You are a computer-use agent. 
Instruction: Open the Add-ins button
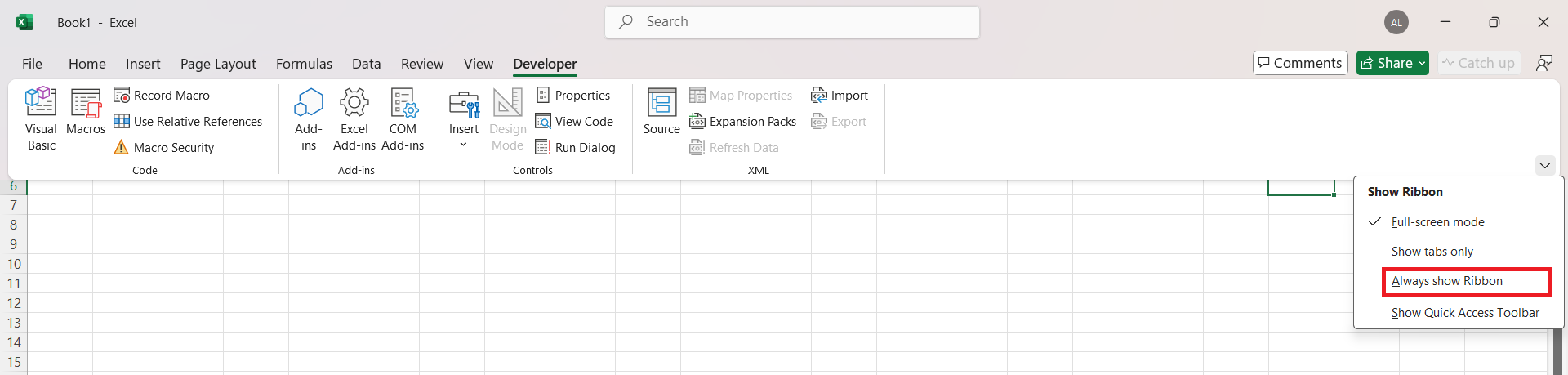309,119
